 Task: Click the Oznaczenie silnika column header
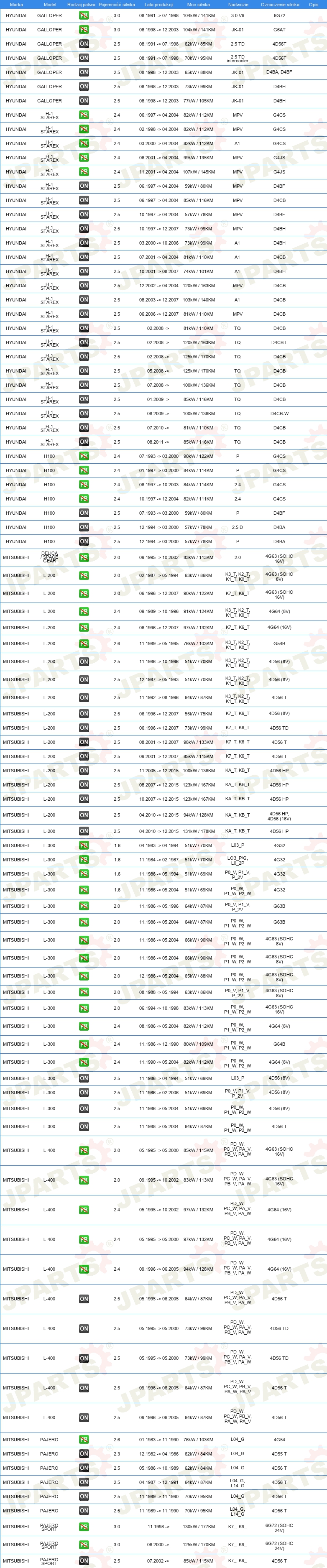[279, 4]
